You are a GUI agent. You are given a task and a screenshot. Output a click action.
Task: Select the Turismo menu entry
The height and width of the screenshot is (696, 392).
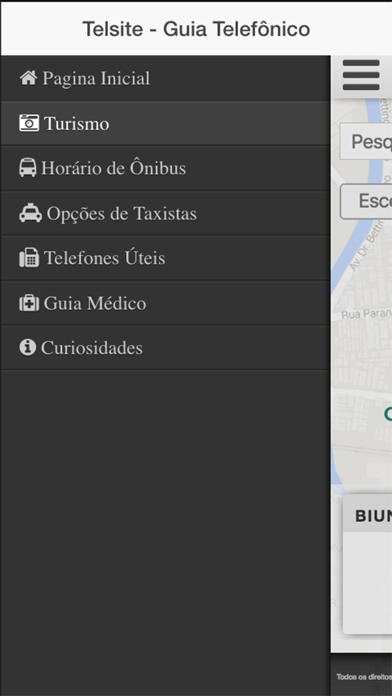[165, 123]
